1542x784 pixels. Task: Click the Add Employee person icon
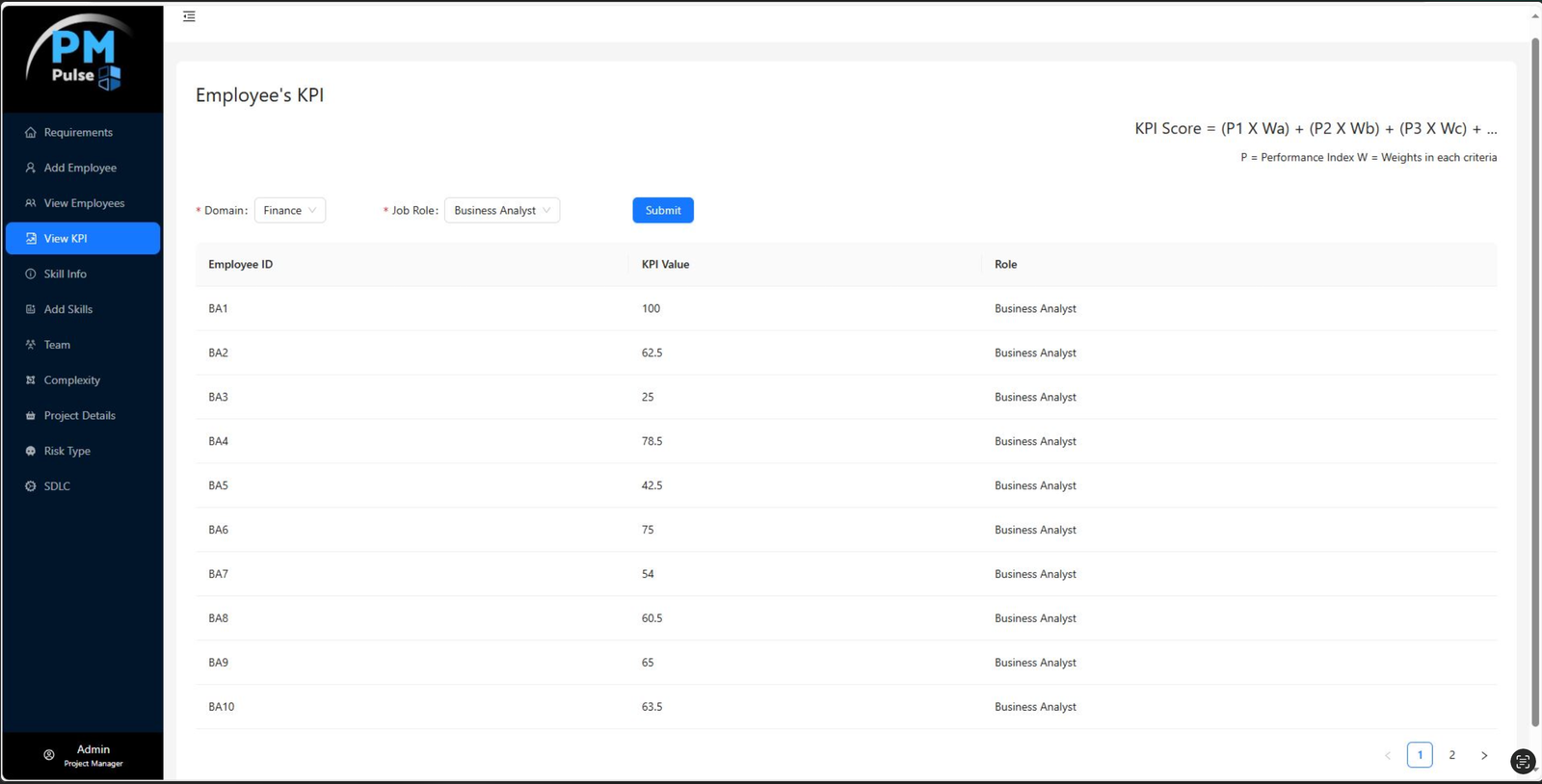[31, 168]
